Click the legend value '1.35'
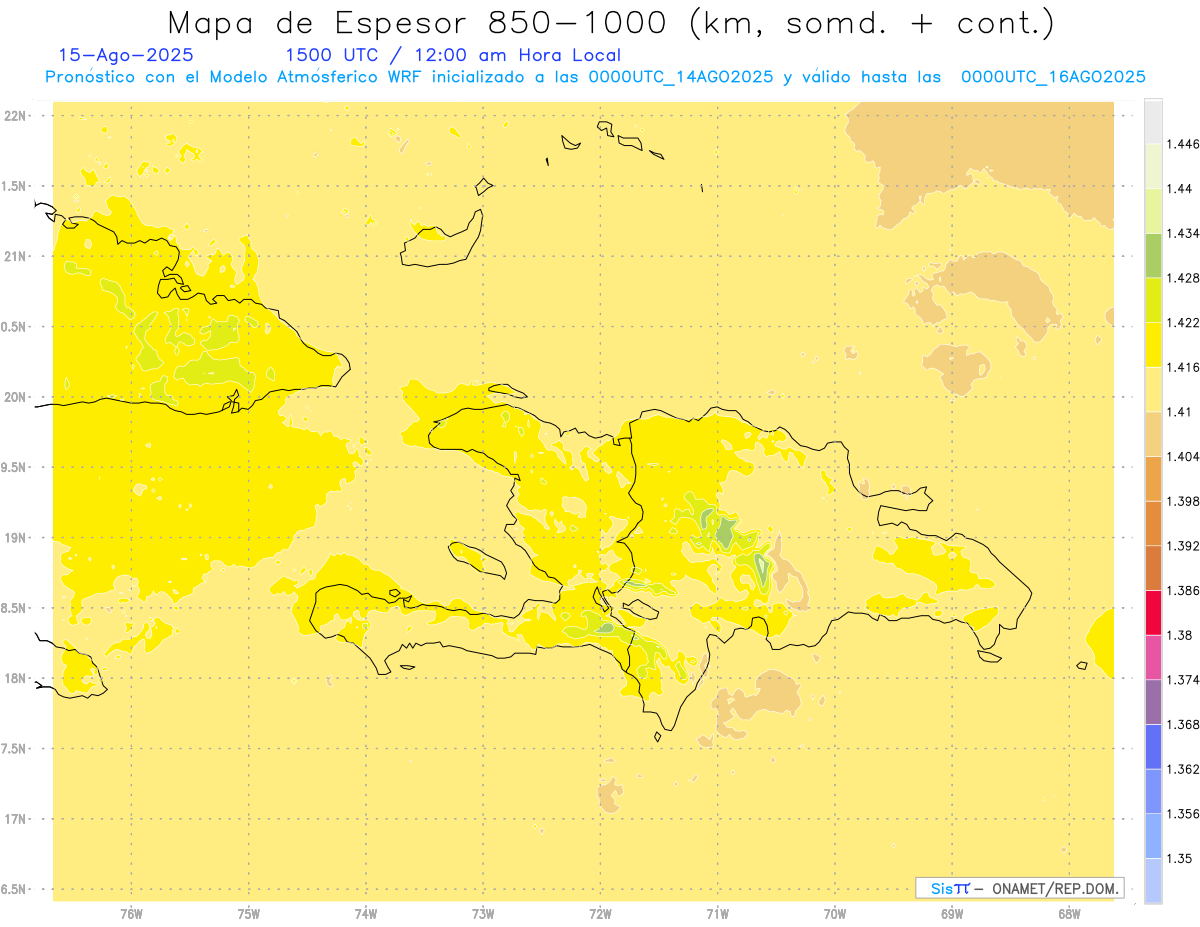The width and height of the screenshot is (1200, 927). pos(1179,858)
